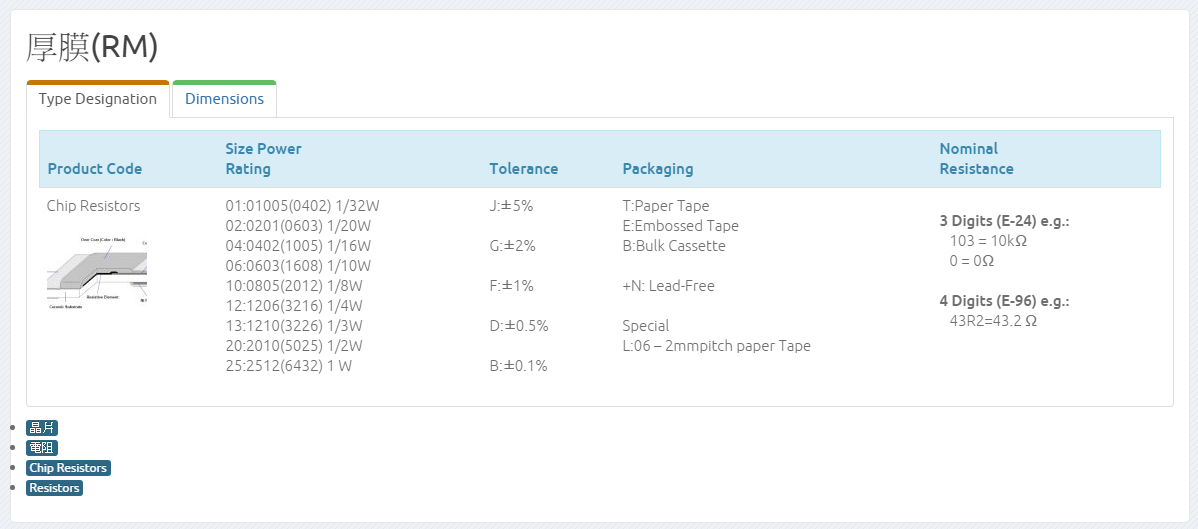Click the Tolerance column header
The width and height of the screenshot is (1198, 529).
point(523,169)
